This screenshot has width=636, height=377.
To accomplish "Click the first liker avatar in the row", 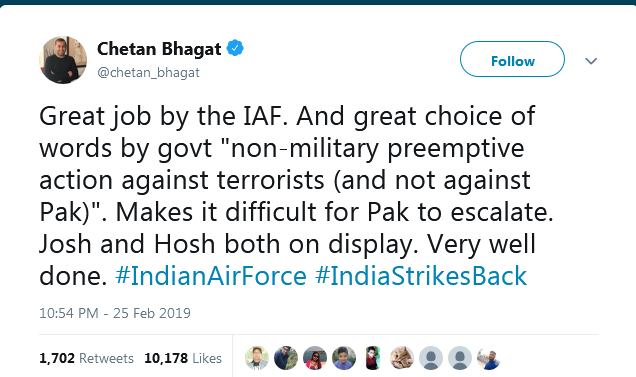I will (257, 358).
